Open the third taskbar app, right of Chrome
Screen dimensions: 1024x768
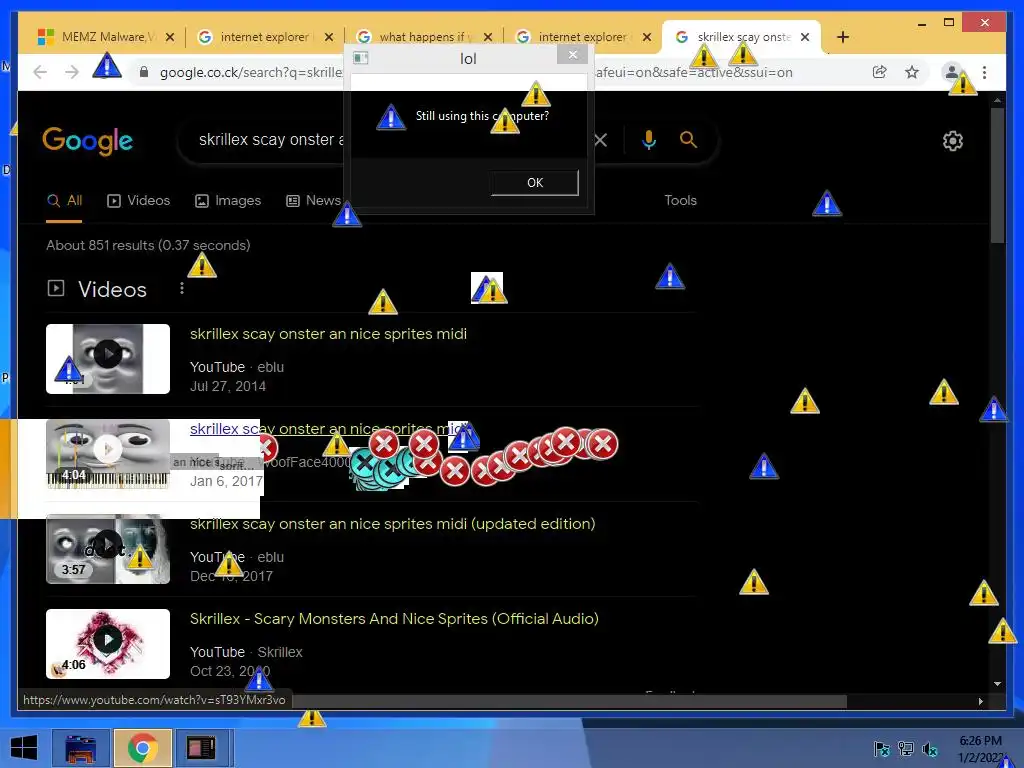coord(202,748)
